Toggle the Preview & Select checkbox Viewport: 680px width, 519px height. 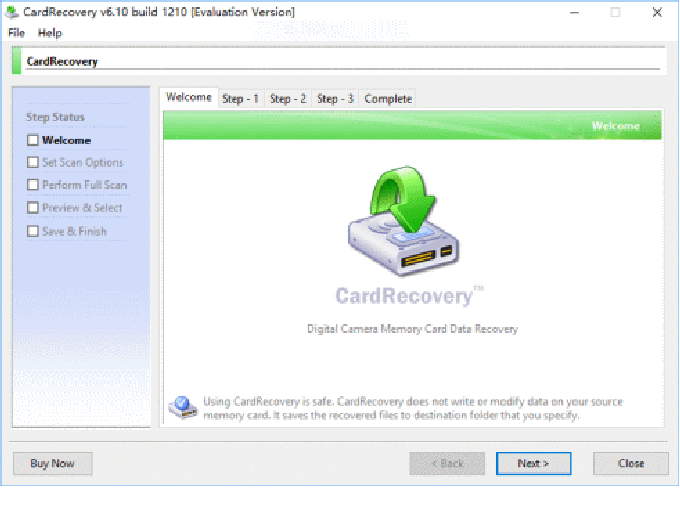pyautogui.click(x=33, y=208)
